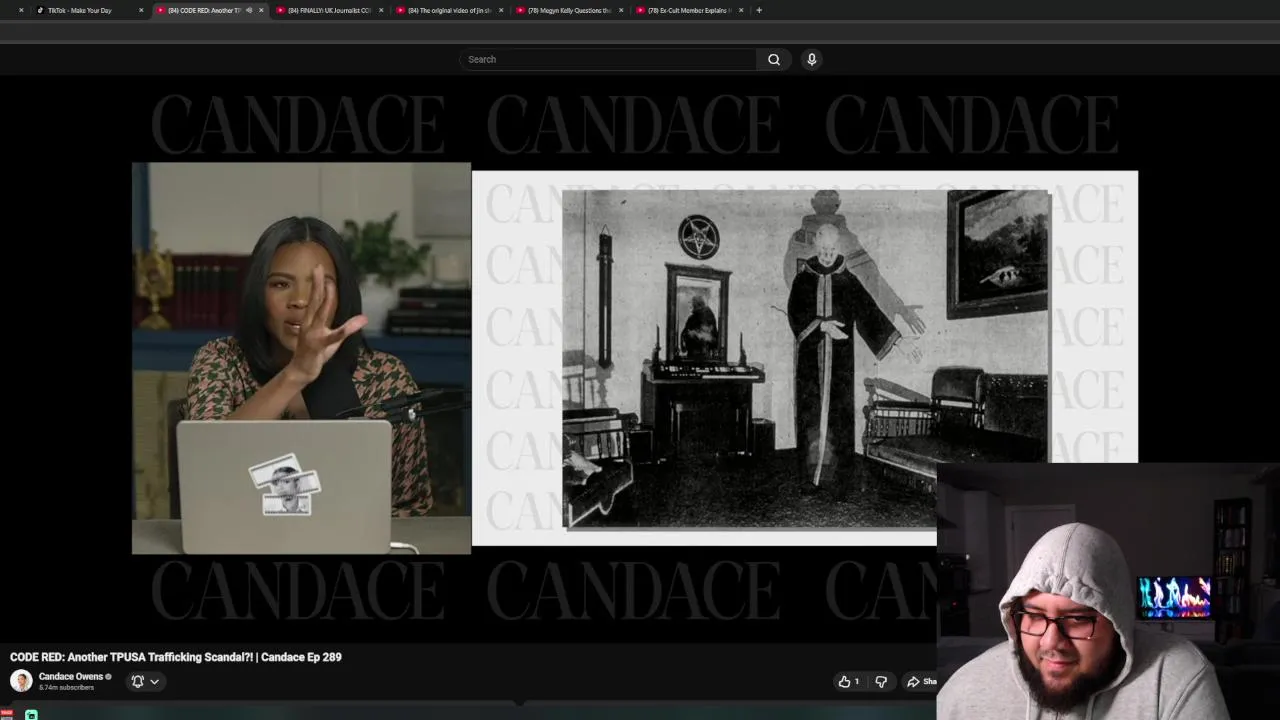Screen dimensions: 1280x720
Task: Open a new browser tab
Action: point(759,10)
